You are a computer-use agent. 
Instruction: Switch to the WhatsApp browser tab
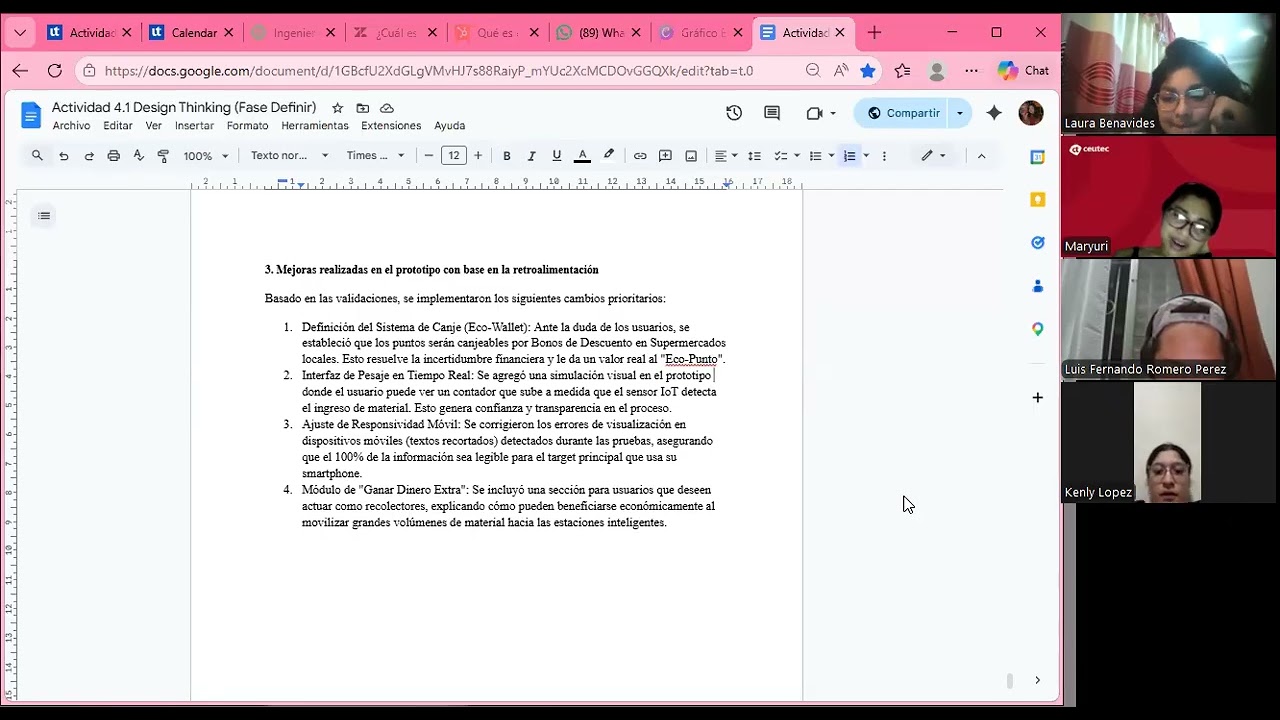point(597,33)
